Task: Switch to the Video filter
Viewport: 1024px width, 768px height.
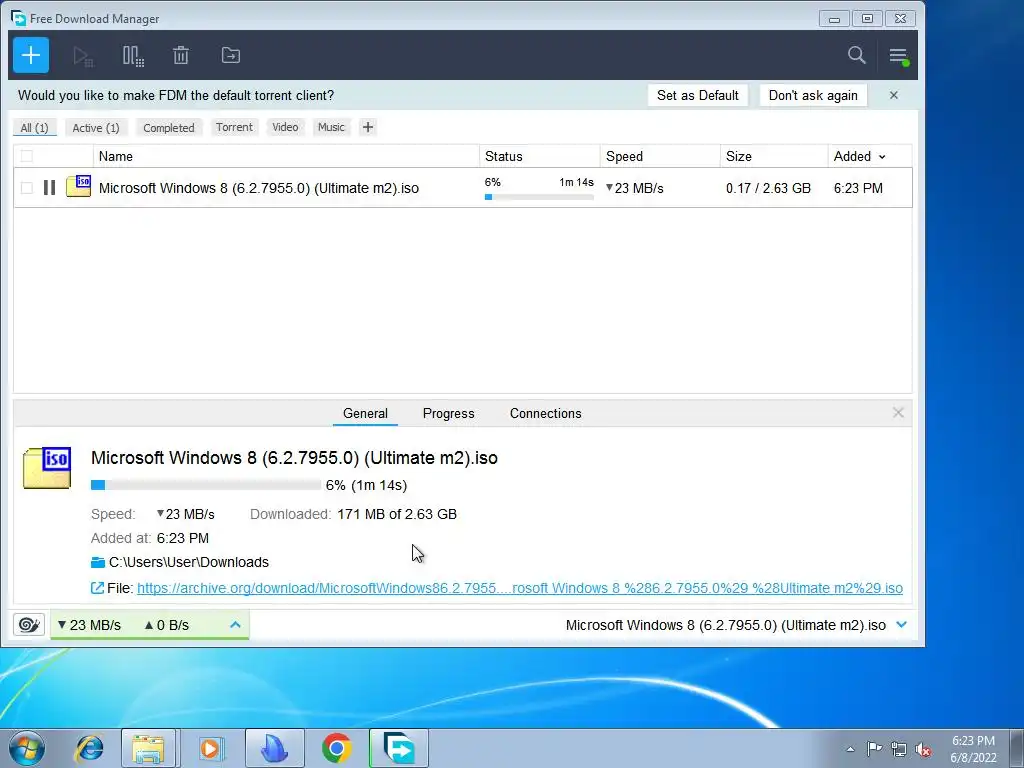Action: [285, 127]
